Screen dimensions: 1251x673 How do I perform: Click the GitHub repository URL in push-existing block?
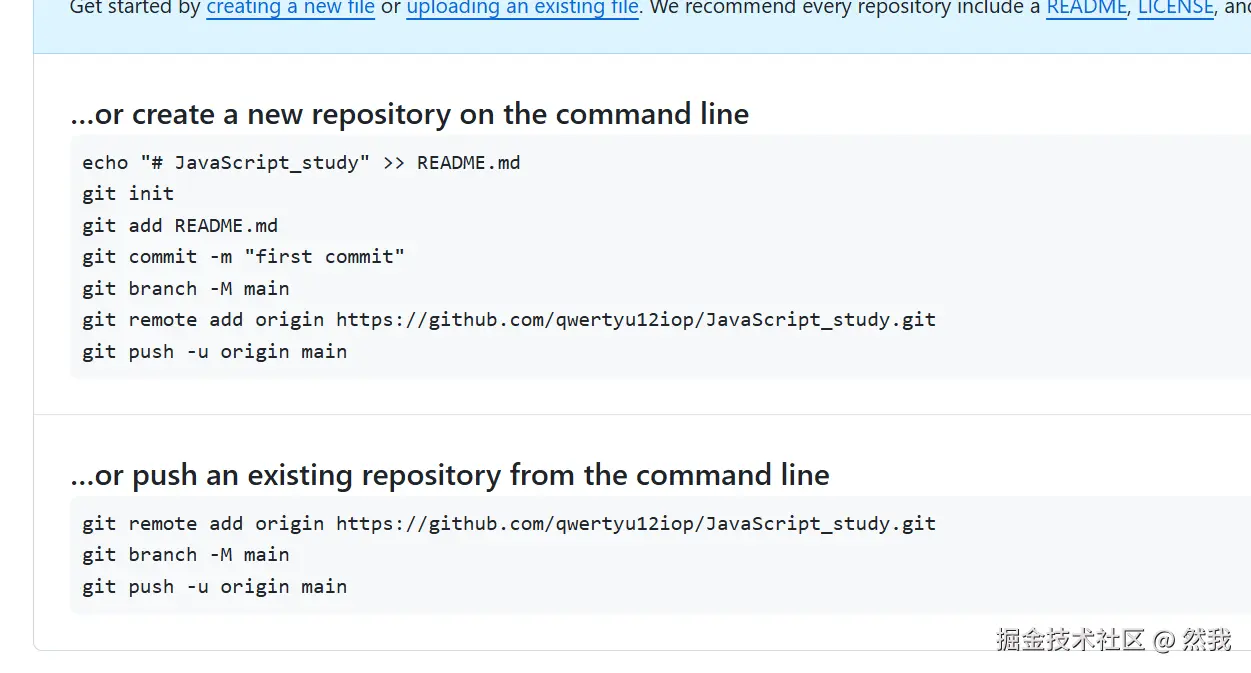pos(635,523)
